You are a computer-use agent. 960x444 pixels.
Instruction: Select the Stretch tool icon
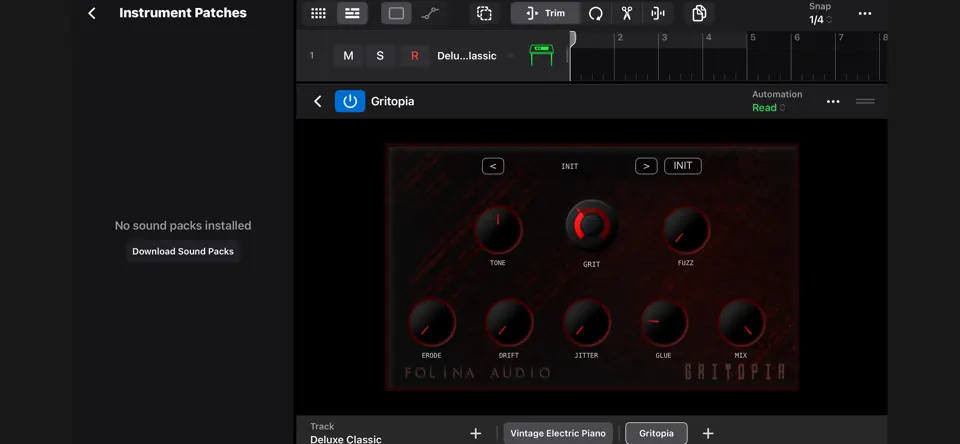(x=658, y=13)
